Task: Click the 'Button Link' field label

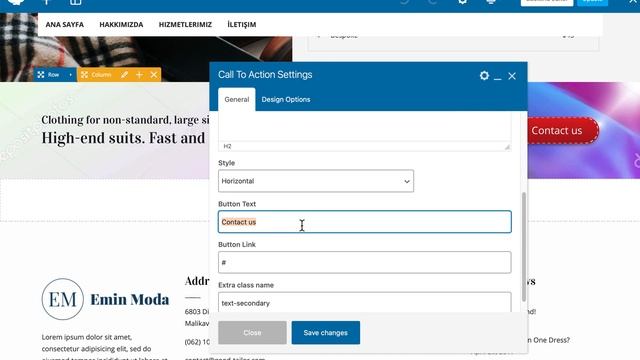Action: pyautogui.click(x=237, y=244)
